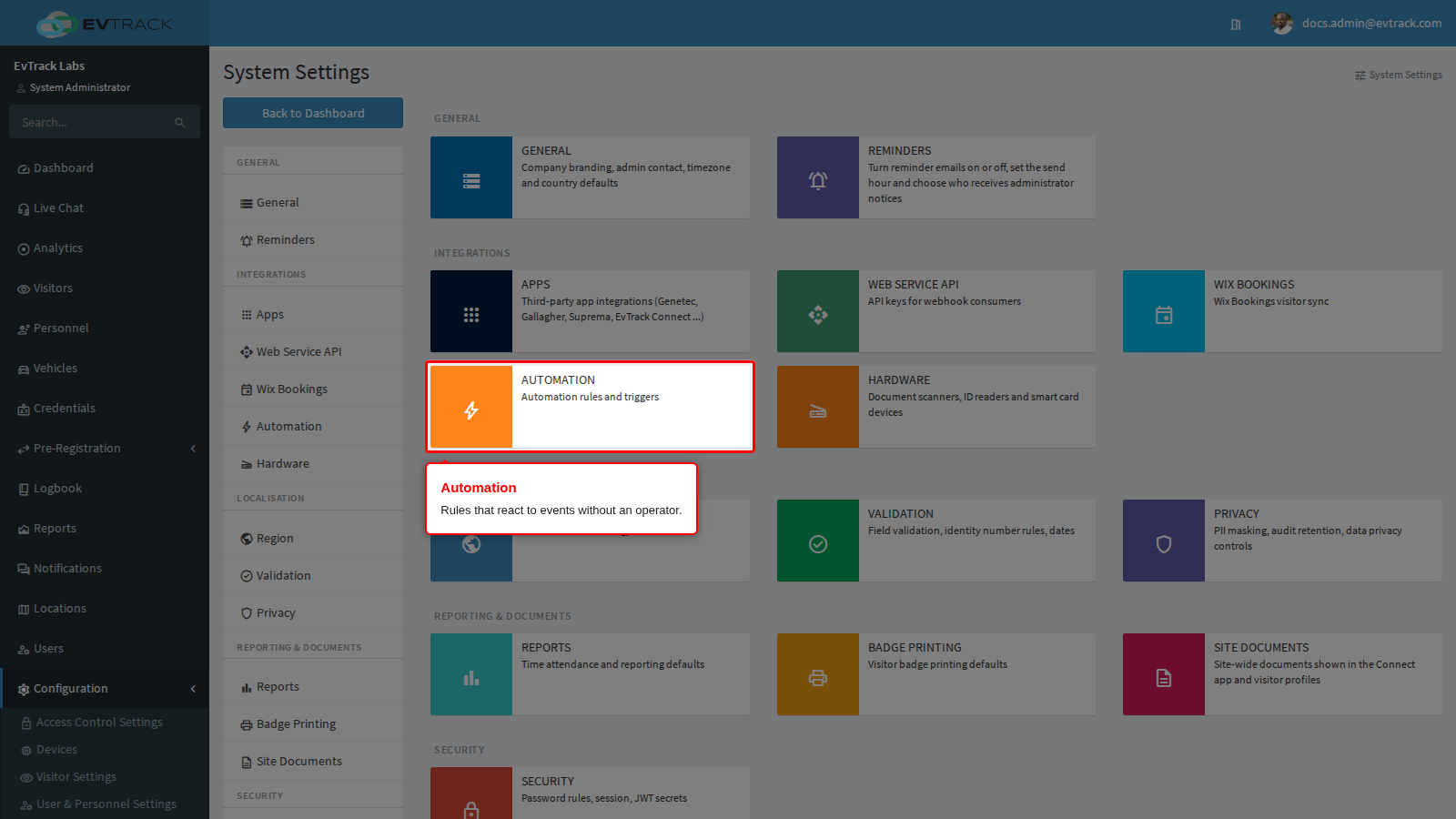Open the General settings tile icon
Image resolution: width=1456 pixels, height=819 pixels.
click(471, 177)
